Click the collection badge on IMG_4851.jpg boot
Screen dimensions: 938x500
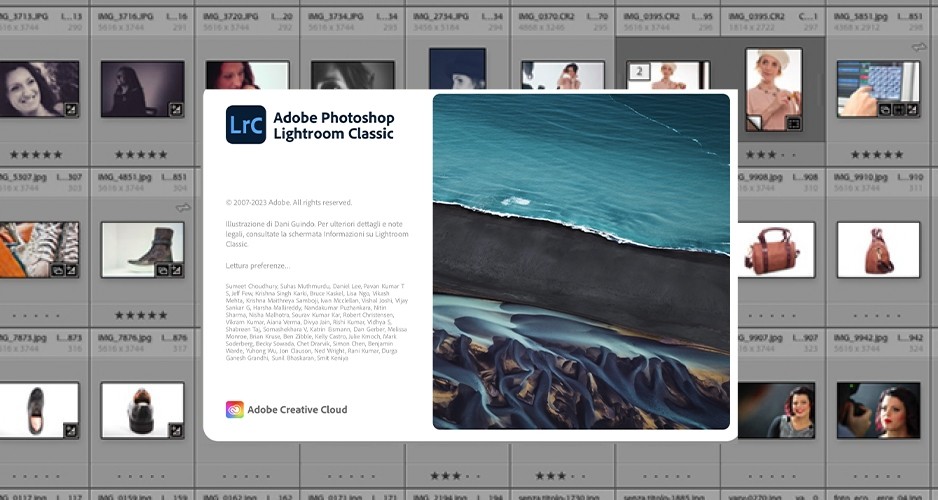click(163, 270)
